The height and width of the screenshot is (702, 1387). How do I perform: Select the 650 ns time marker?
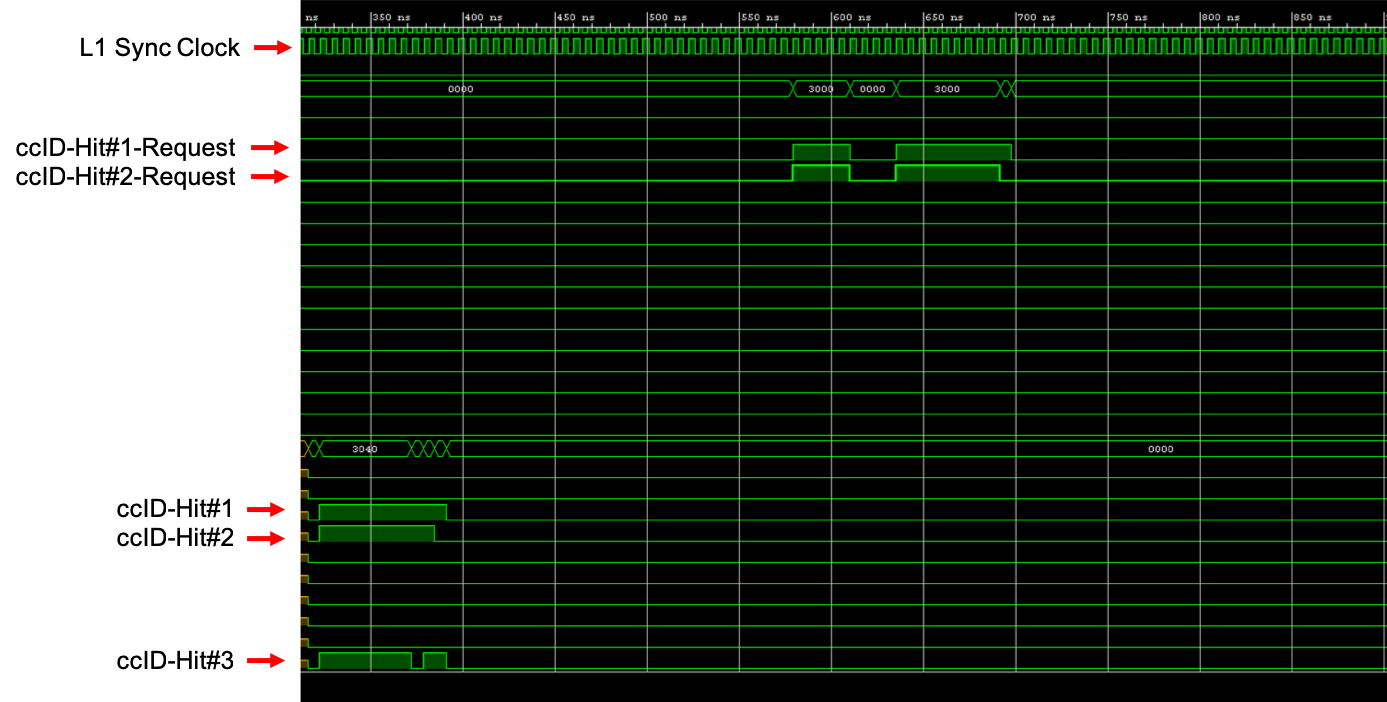click(945, 18)
